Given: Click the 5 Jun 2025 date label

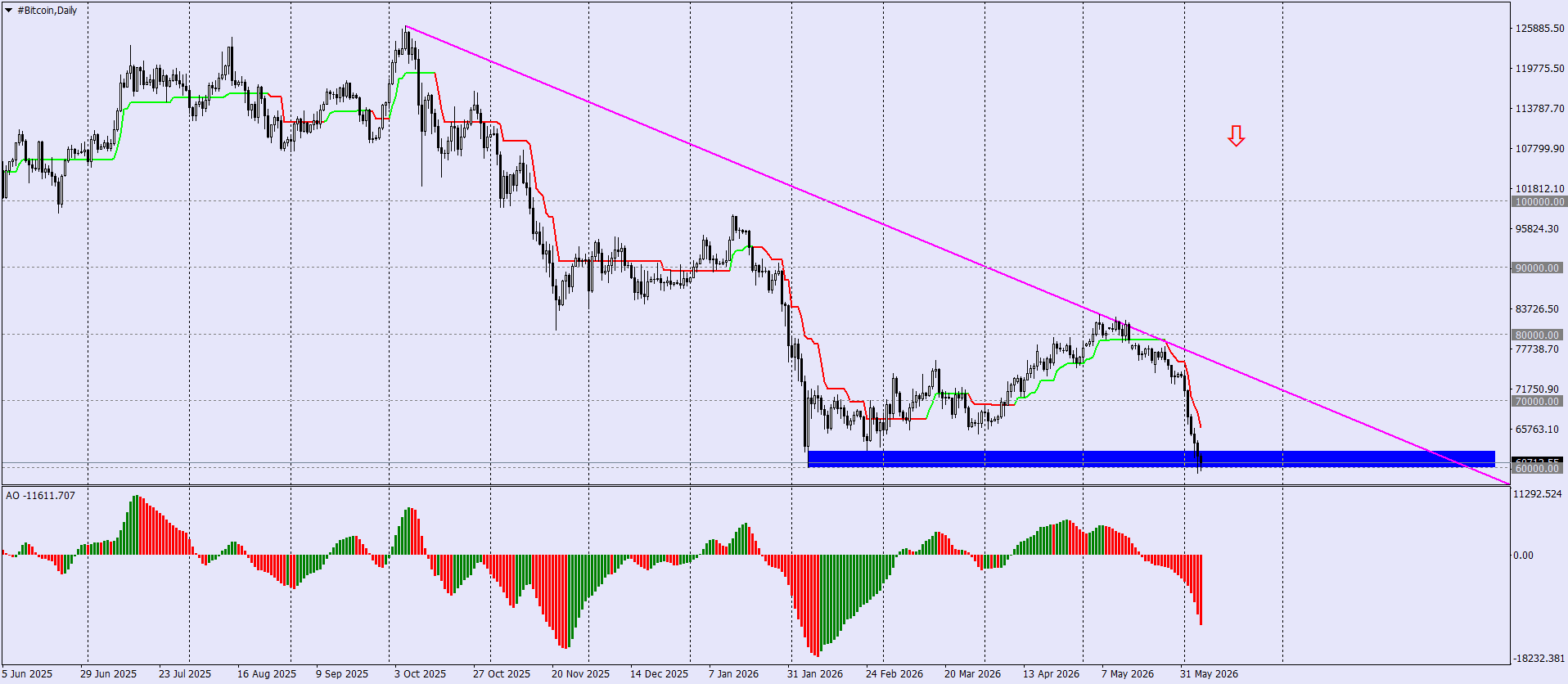Looking at the screenshot, I should 27,674.
